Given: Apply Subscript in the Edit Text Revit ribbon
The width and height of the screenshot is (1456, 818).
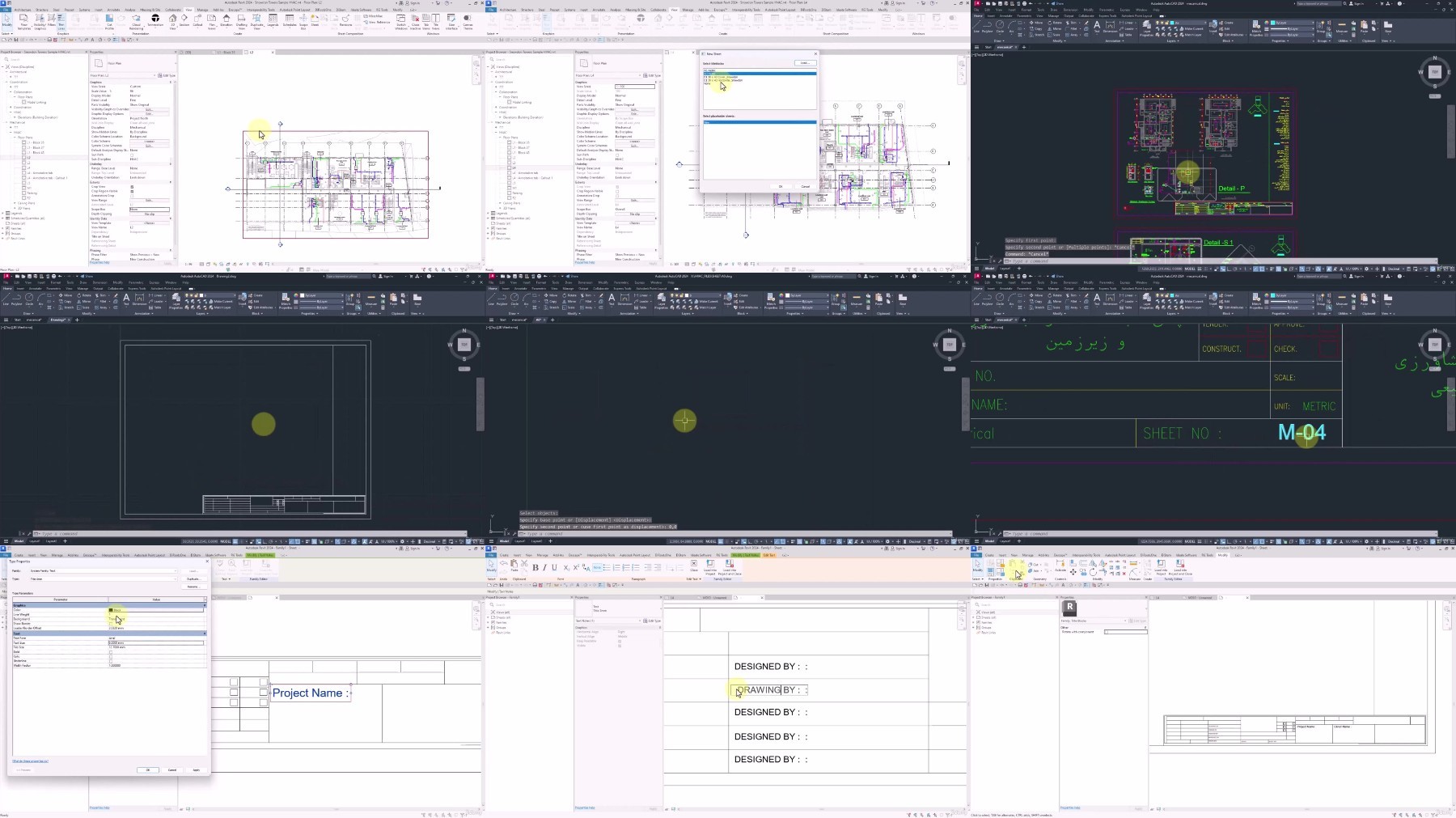Looking at the screenshot, I should (566, 568).
